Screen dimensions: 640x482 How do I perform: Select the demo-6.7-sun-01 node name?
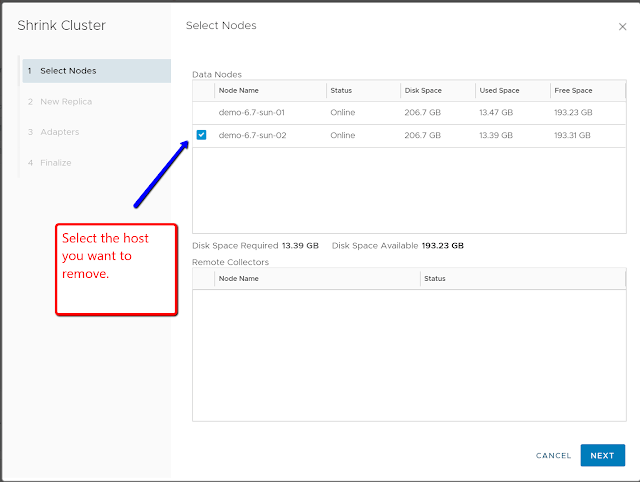pos(252,113)
